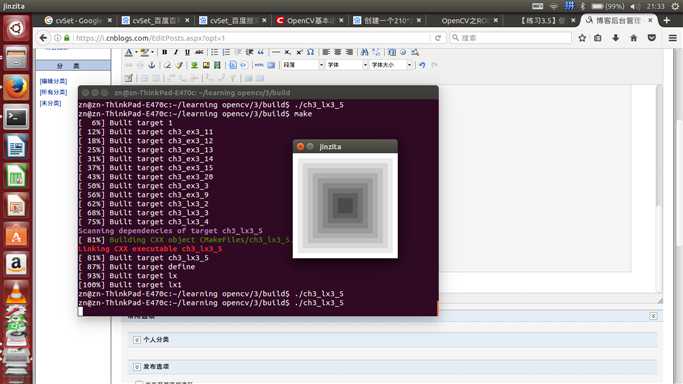Screen dimensions: 683x384
Task: Insert a special character with Omega icon
Action: tap(310, 52)
